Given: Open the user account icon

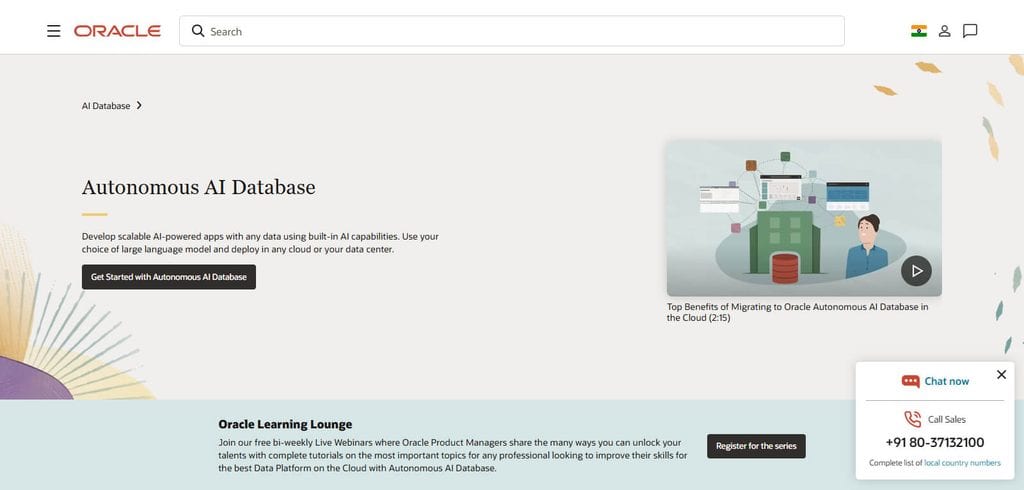Looking at the screenshot, I should [x=944, y=31].
